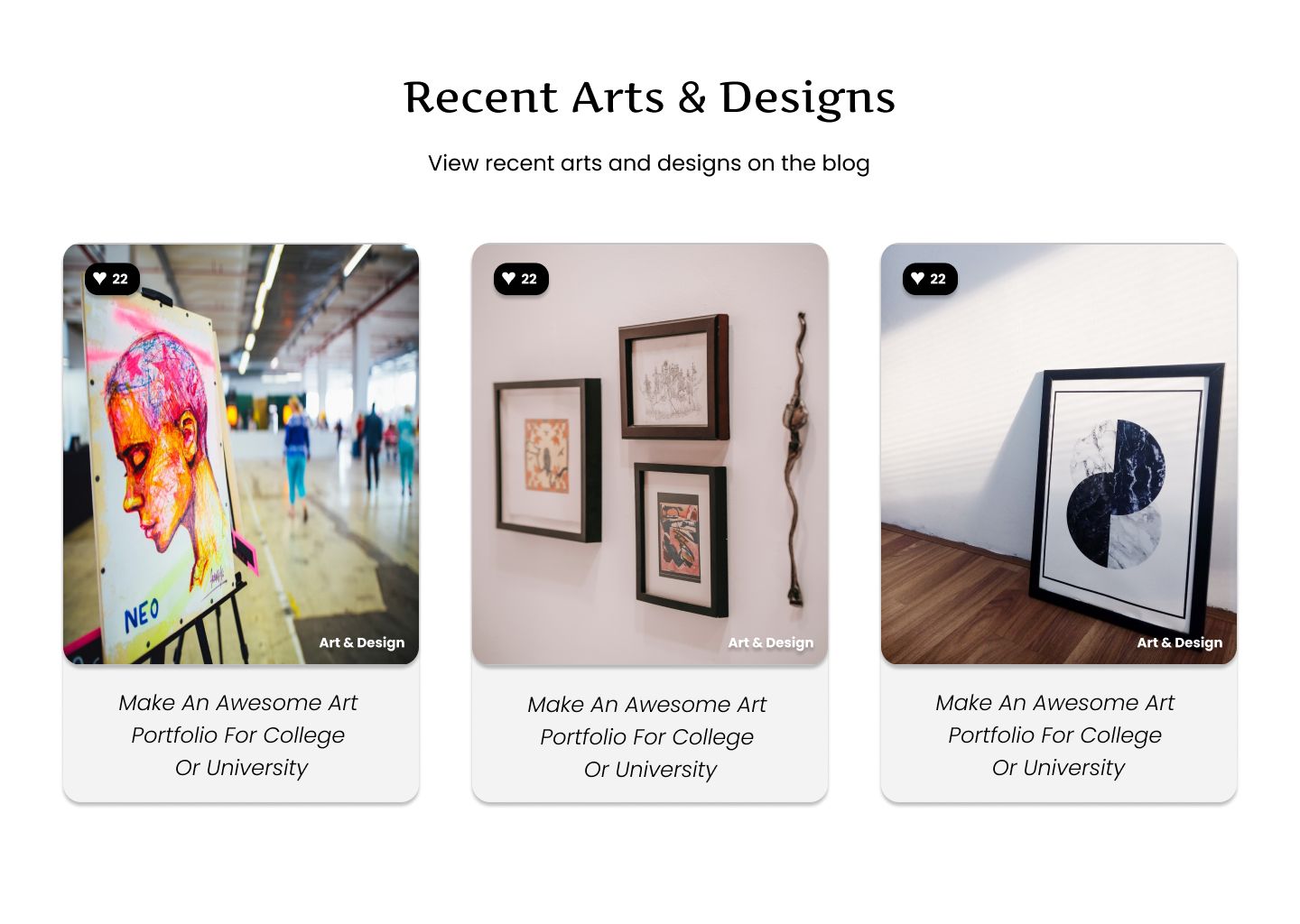Screen dimensions: 1300x924
Task: Open the third card's portfolio article title
Action: pyautogui.click(x=1056, y=735)
